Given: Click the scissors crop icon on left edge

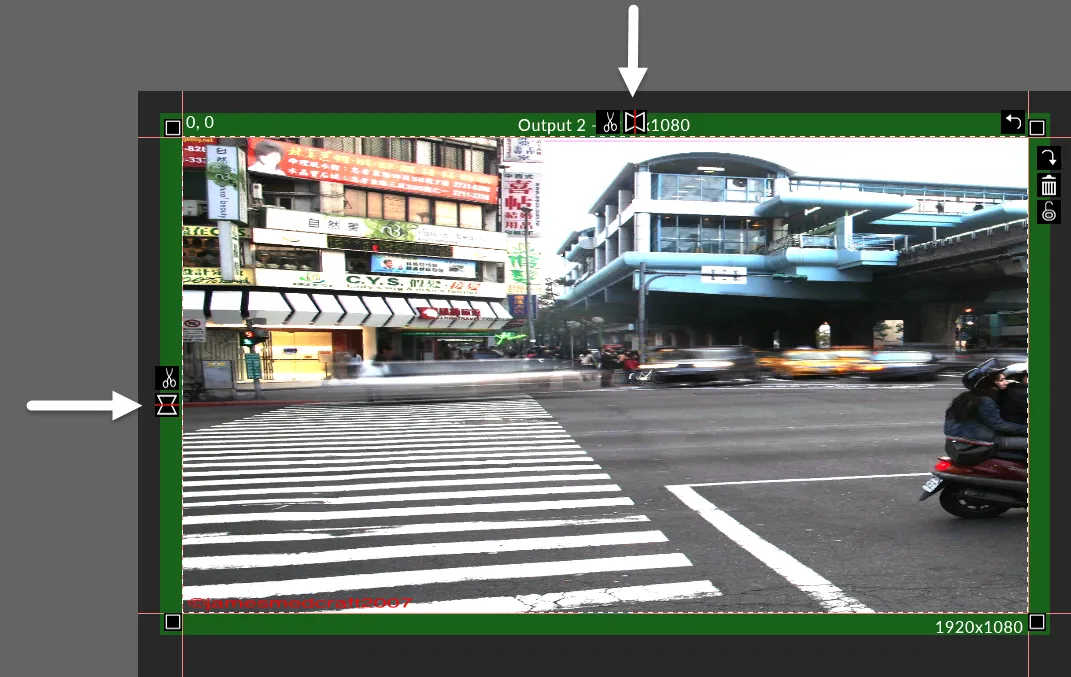Looking at the screenshot, I should pyautogui.click(x=168, y=378).
